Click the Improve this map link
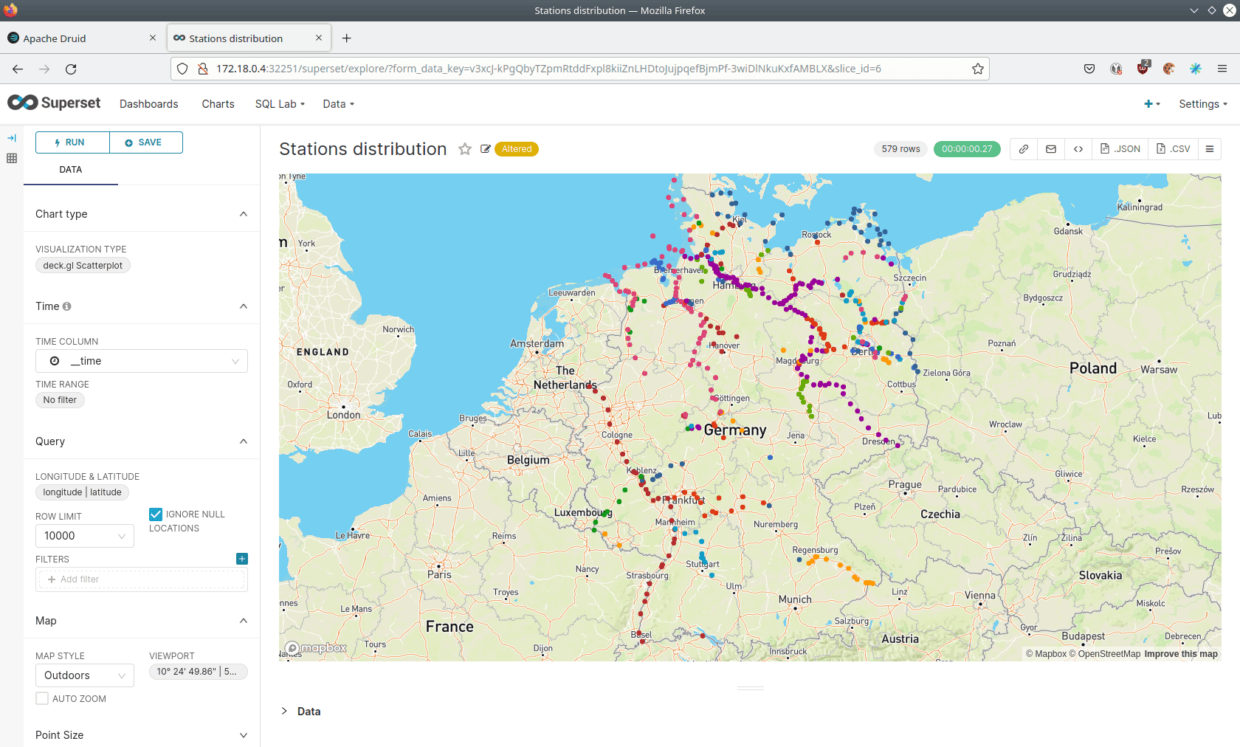The width and height of the screenshot is (1240, 747). 1181,653
